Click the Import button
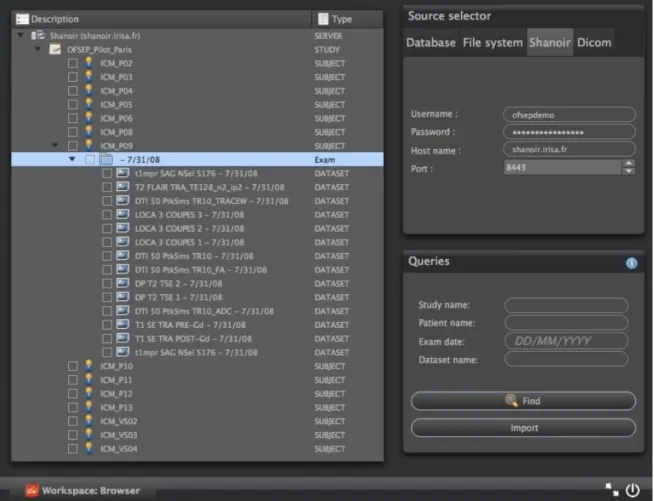The image size is (654, 501). pos(523,428)
